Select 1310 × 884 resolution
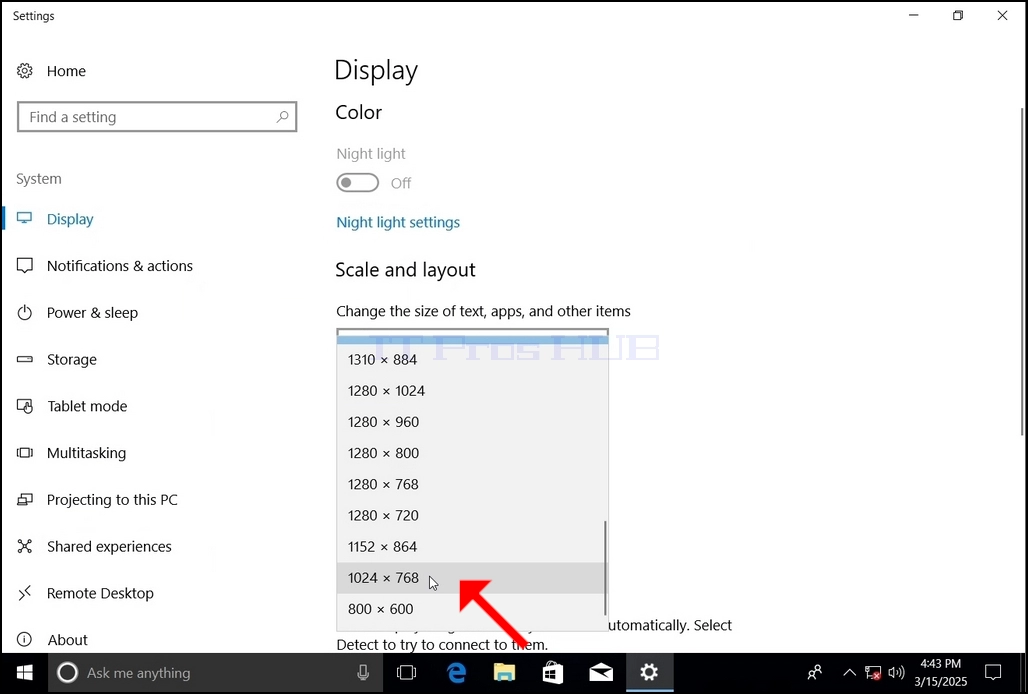This screenshot has width=1028, height=694. pos(472,359)
